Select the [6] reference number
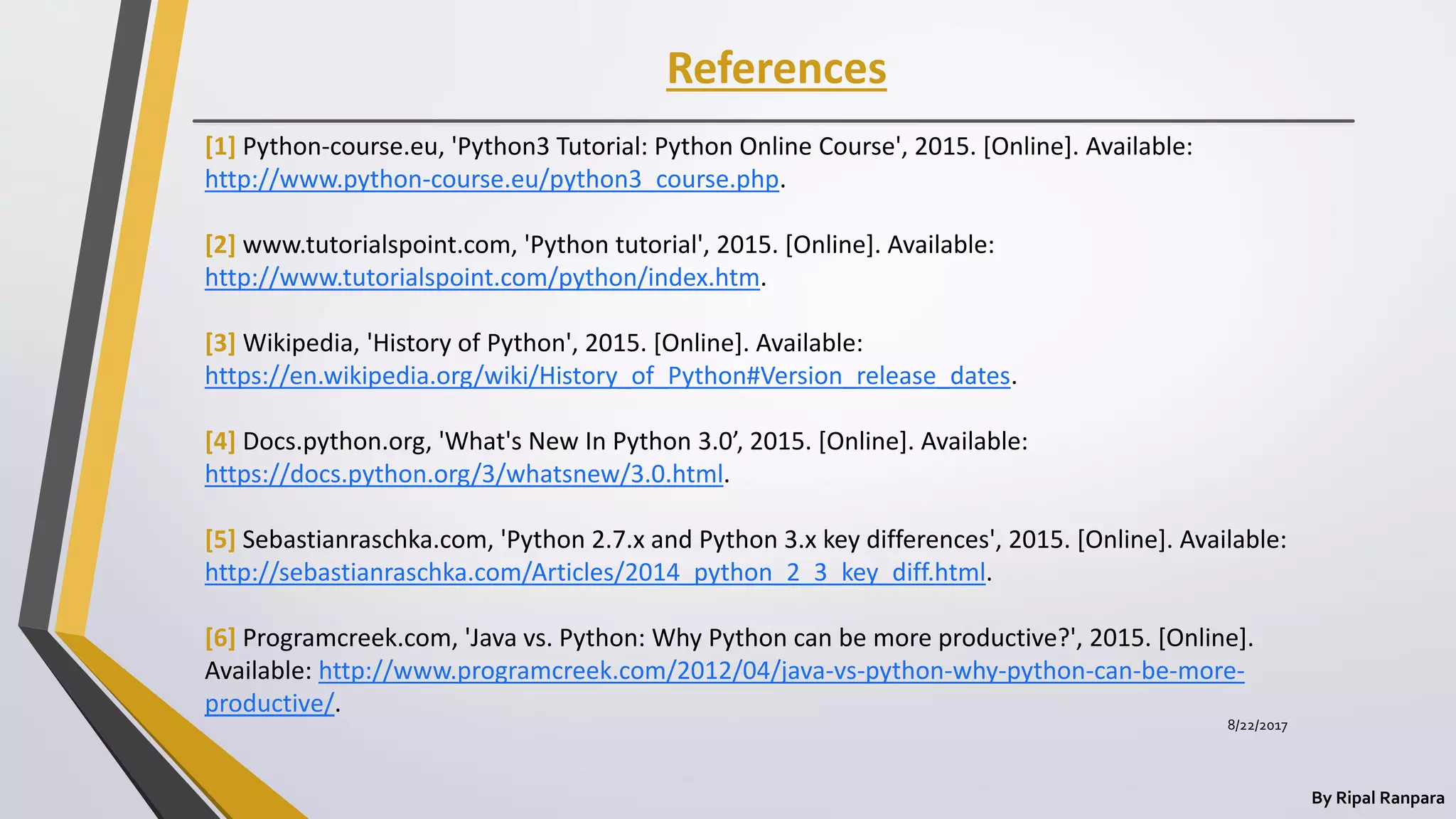Viewport: 1456px width, 819px height. point(220,638)
